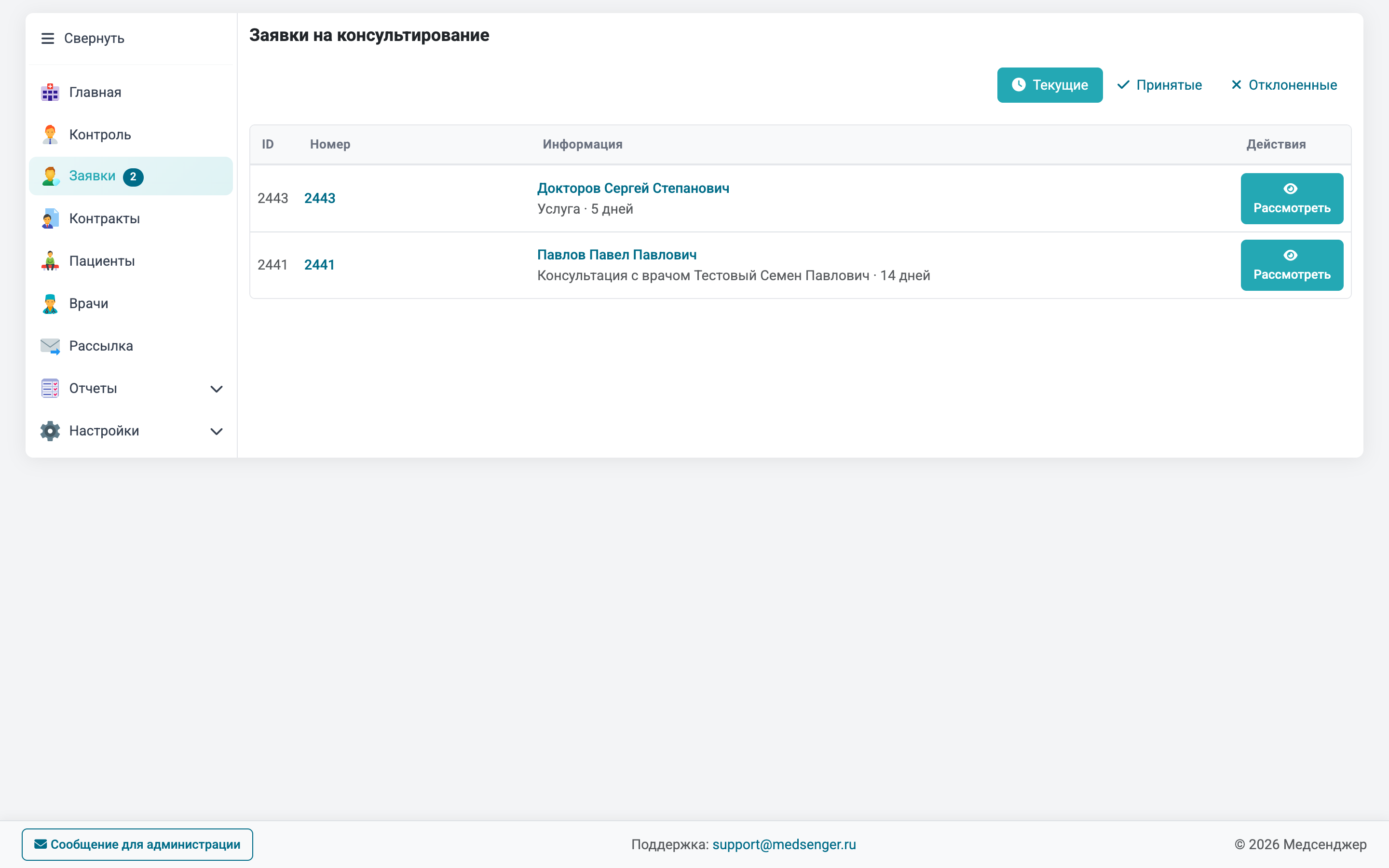Click the text Услуга · 5 дней
Image resolution: width=1389 pixels, height=868 pixels.
pyautogui.click(x=585, y=209)
